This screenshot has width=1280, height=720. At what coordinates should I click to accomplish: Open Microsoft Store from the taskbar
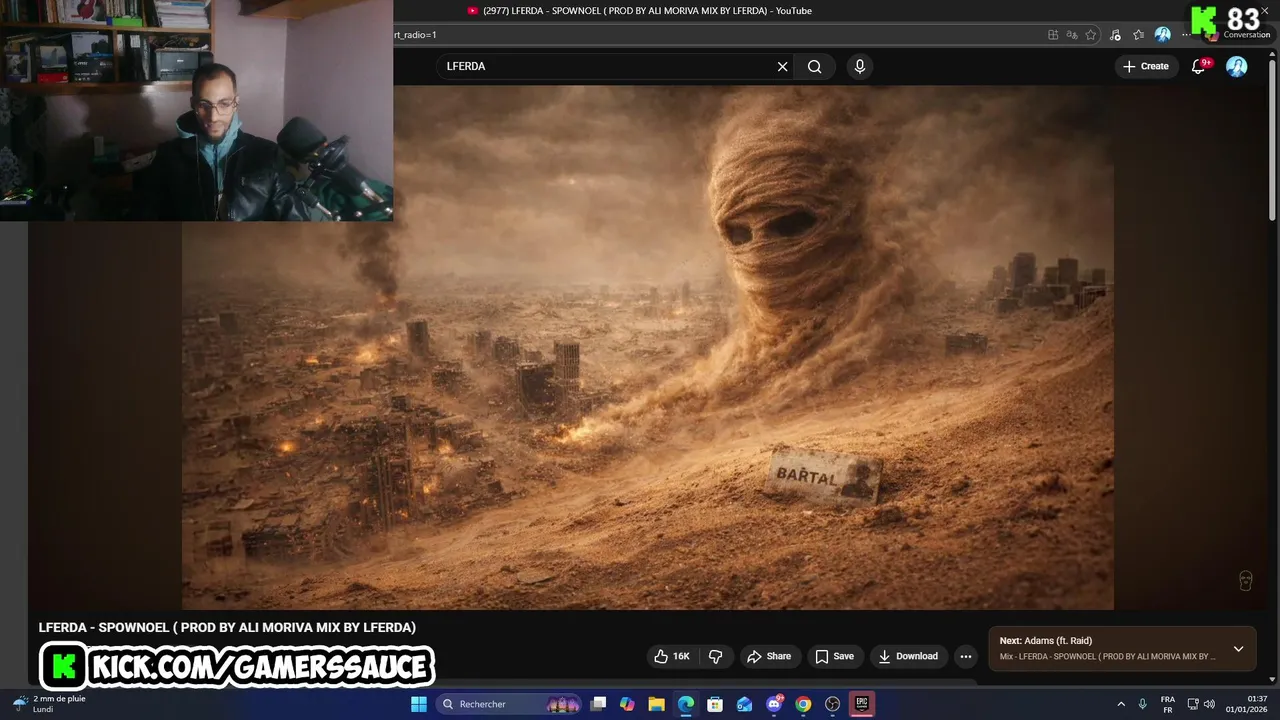(x=715, y=704)
